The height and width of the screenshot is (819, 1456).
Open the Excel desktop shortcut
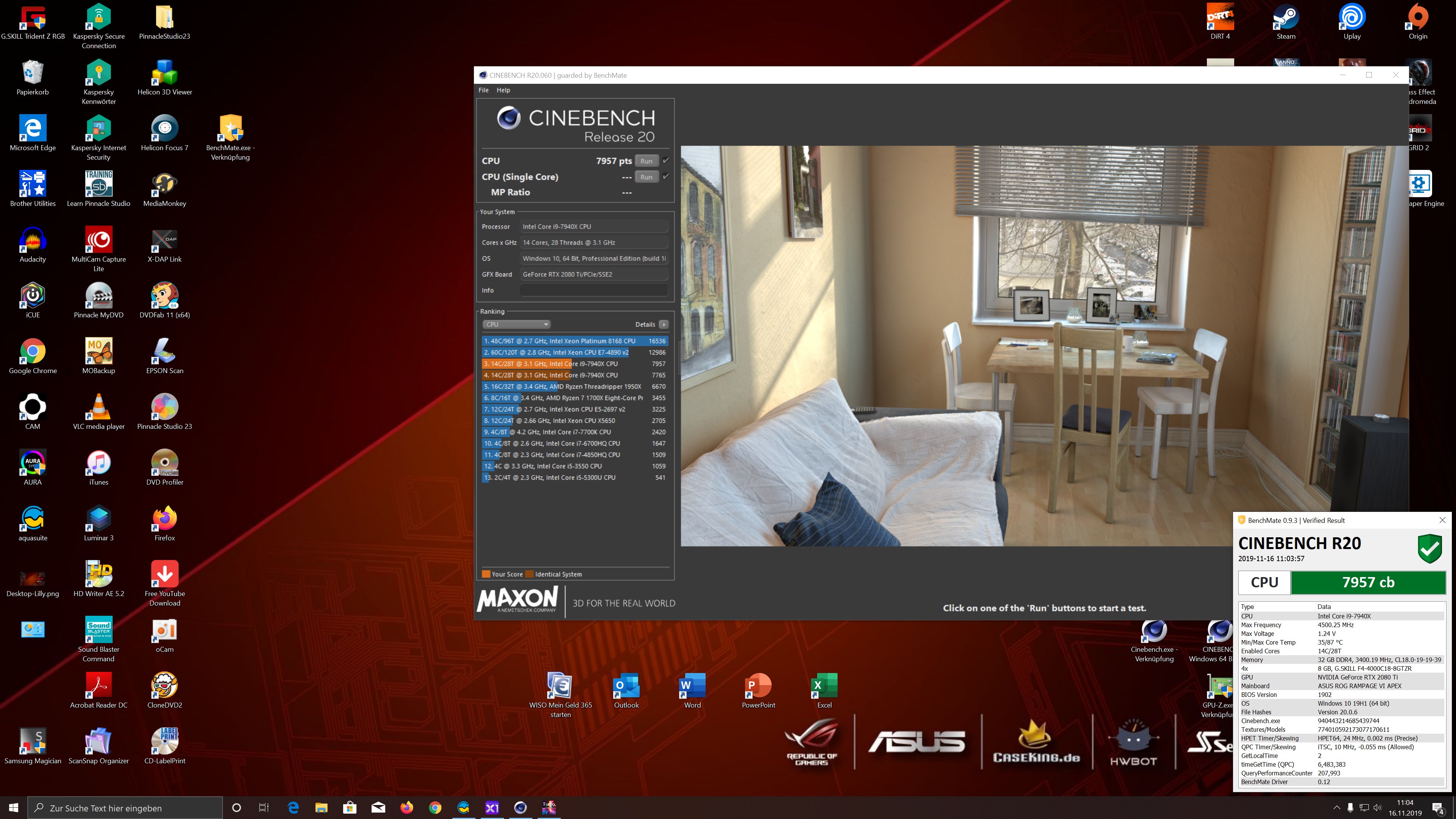click(824, 691)
